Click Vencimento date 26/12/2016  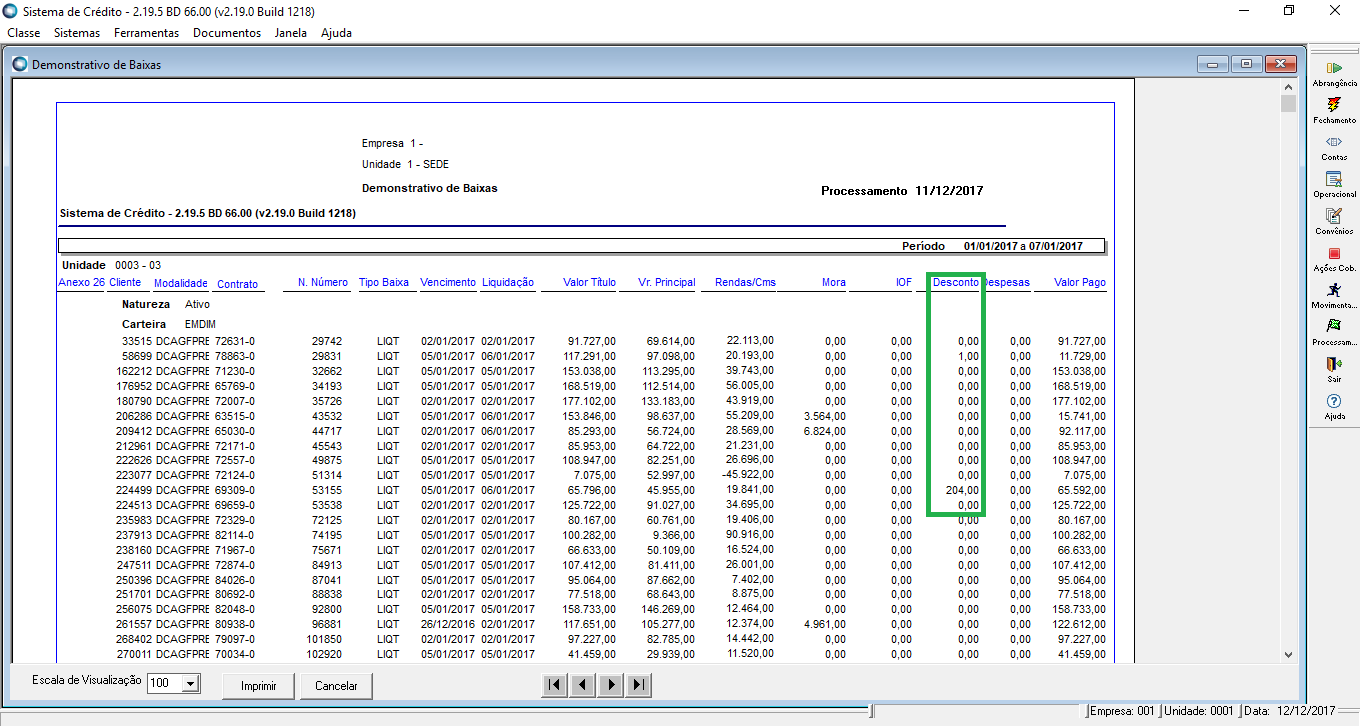(448, 624)
